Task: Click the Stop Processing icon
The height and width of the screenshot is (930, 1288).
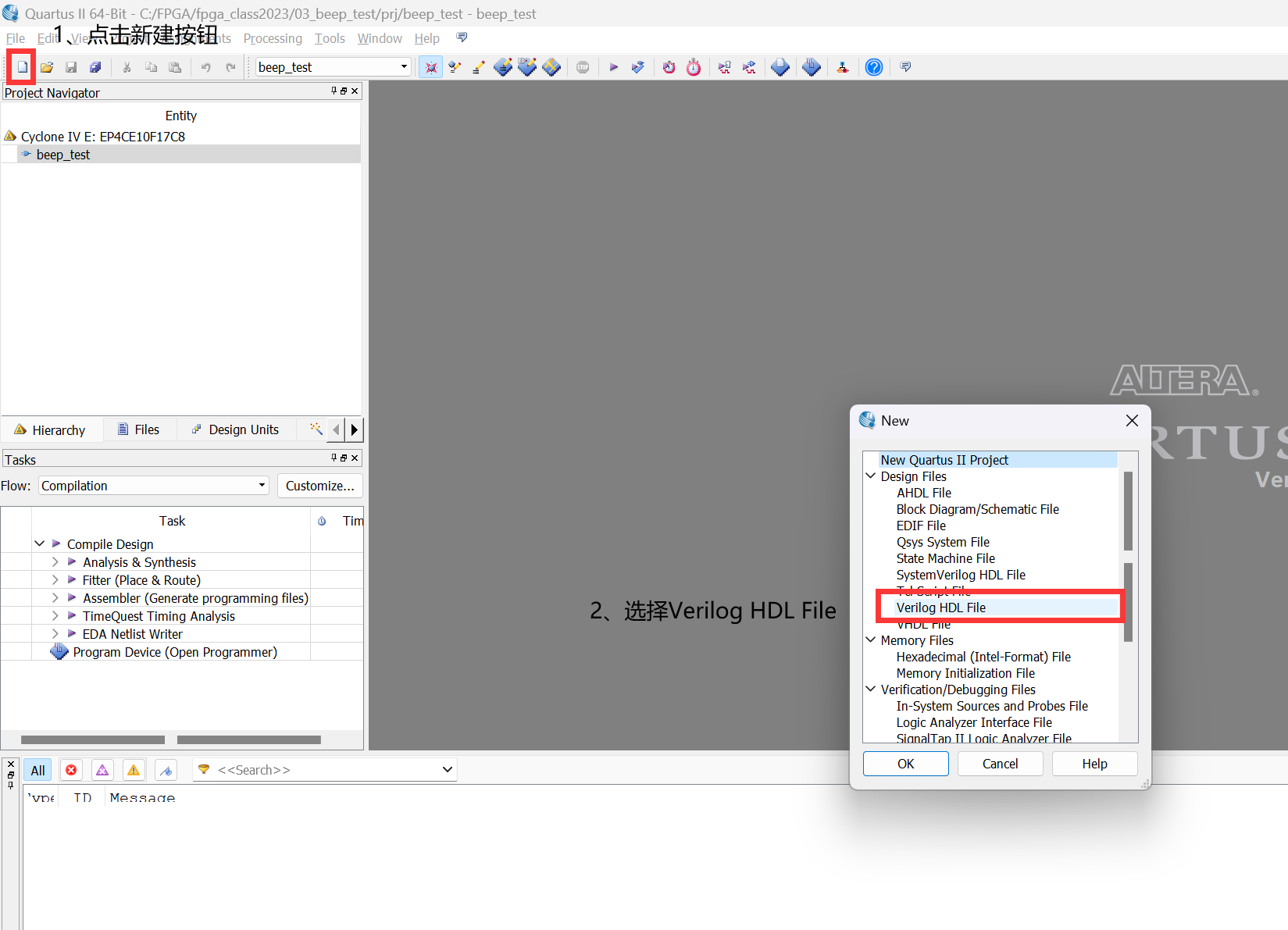Action: coord(583,67)
